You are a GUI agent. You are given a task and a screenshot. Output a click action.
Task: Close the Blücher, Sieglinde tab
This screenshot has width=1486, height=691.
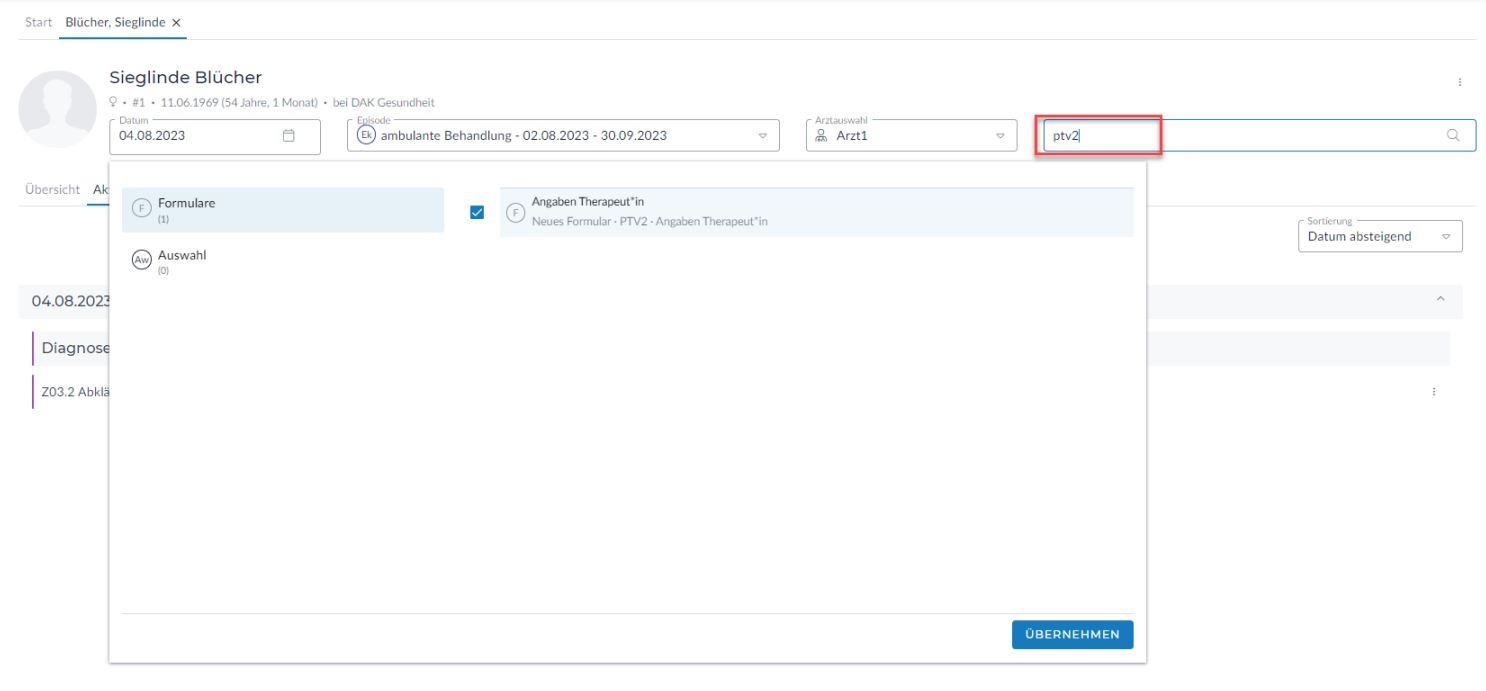pyautogui.click(x=176, y=22)
